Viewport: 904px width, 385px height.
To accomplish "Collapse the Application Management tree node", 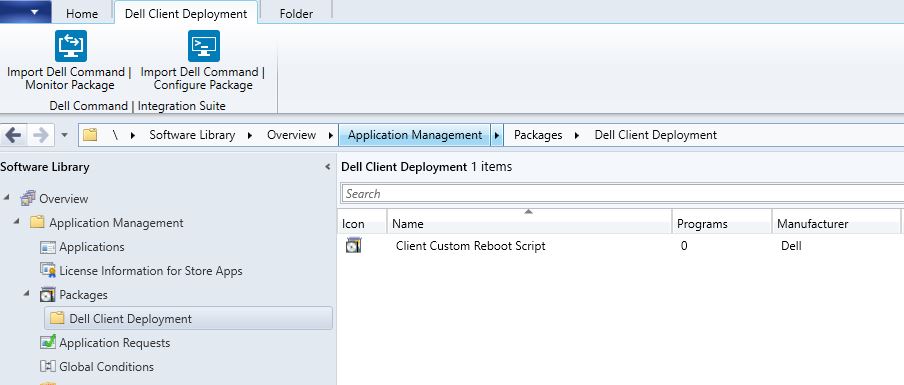I will tap(17, 222).
